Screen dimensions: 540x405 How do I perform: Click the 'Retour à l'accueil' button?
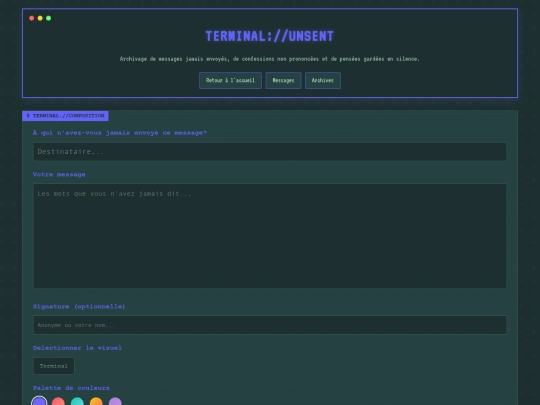(230, 81)
